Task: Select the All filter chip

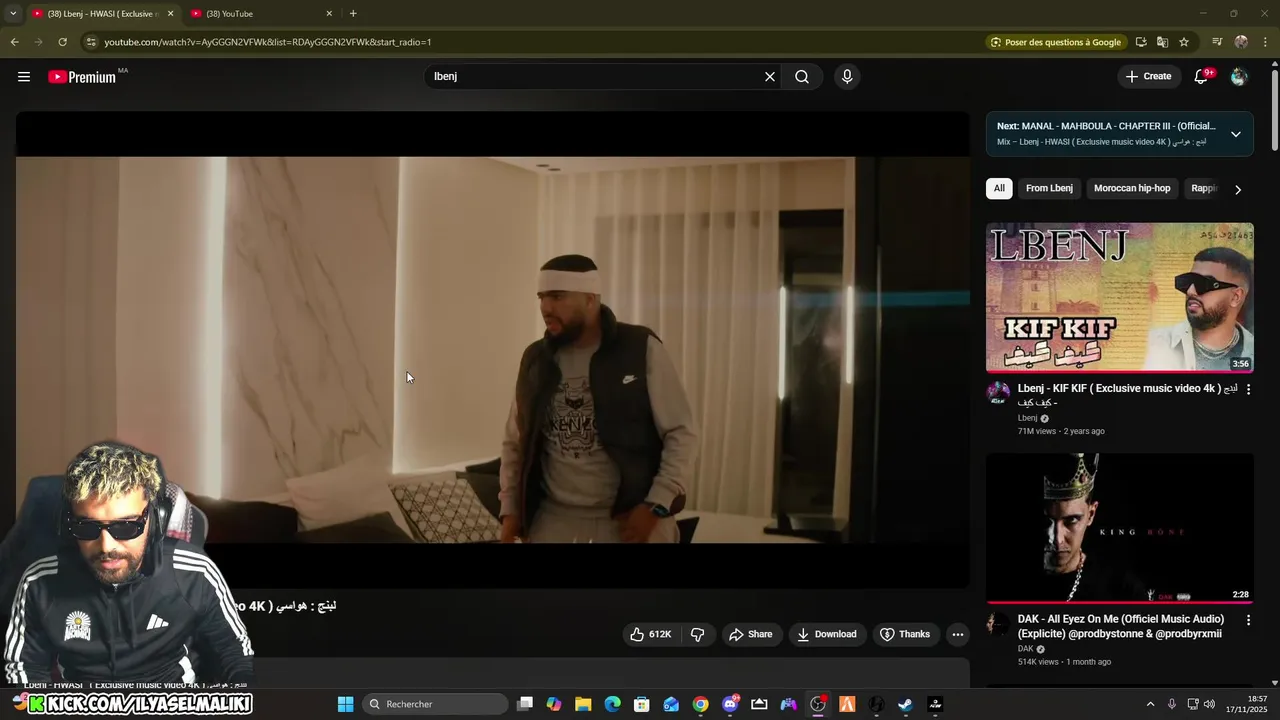Action: [x=999, y=188]
